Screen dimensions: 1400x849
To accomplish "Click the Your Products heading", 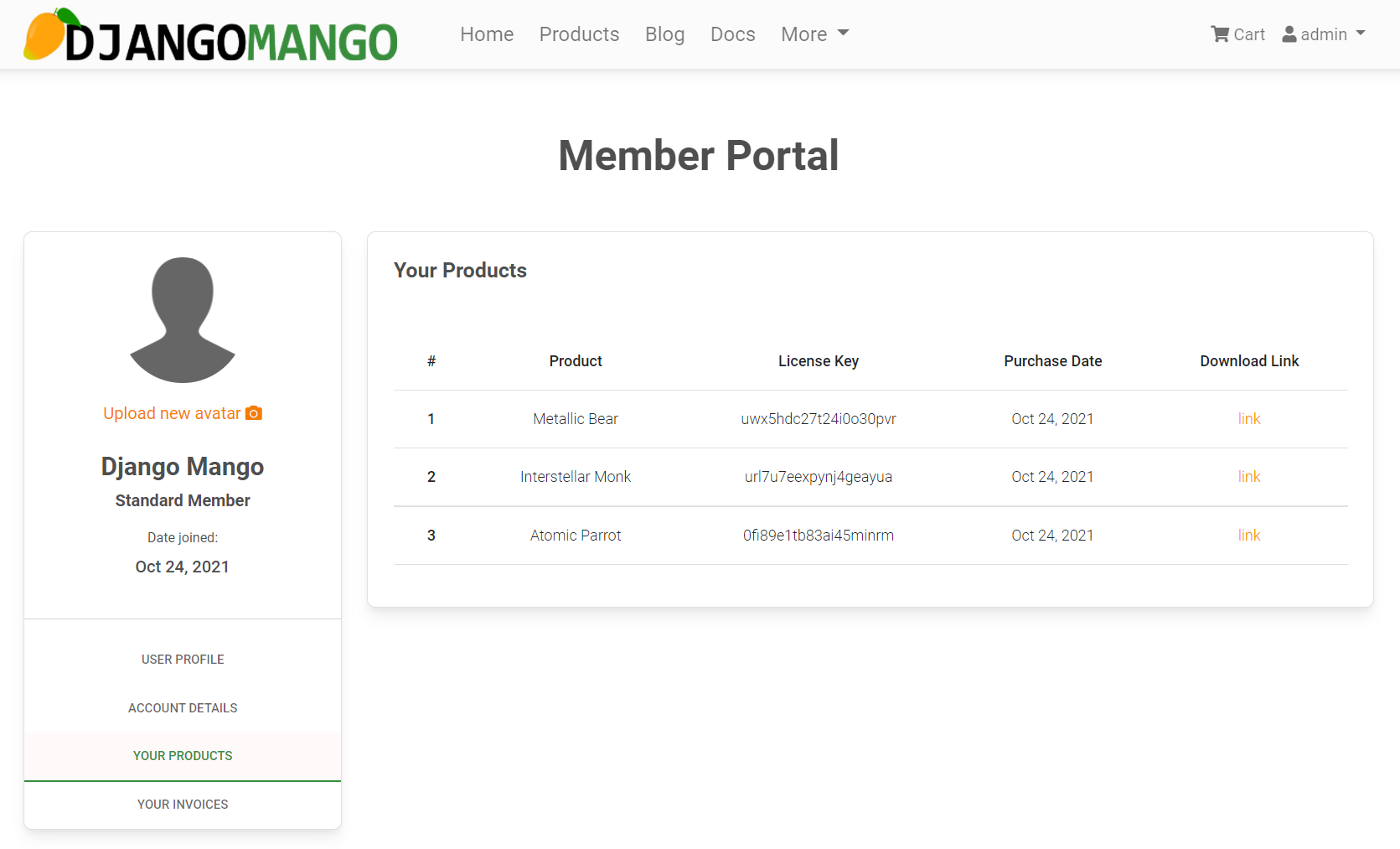I will tap(460, 271).
